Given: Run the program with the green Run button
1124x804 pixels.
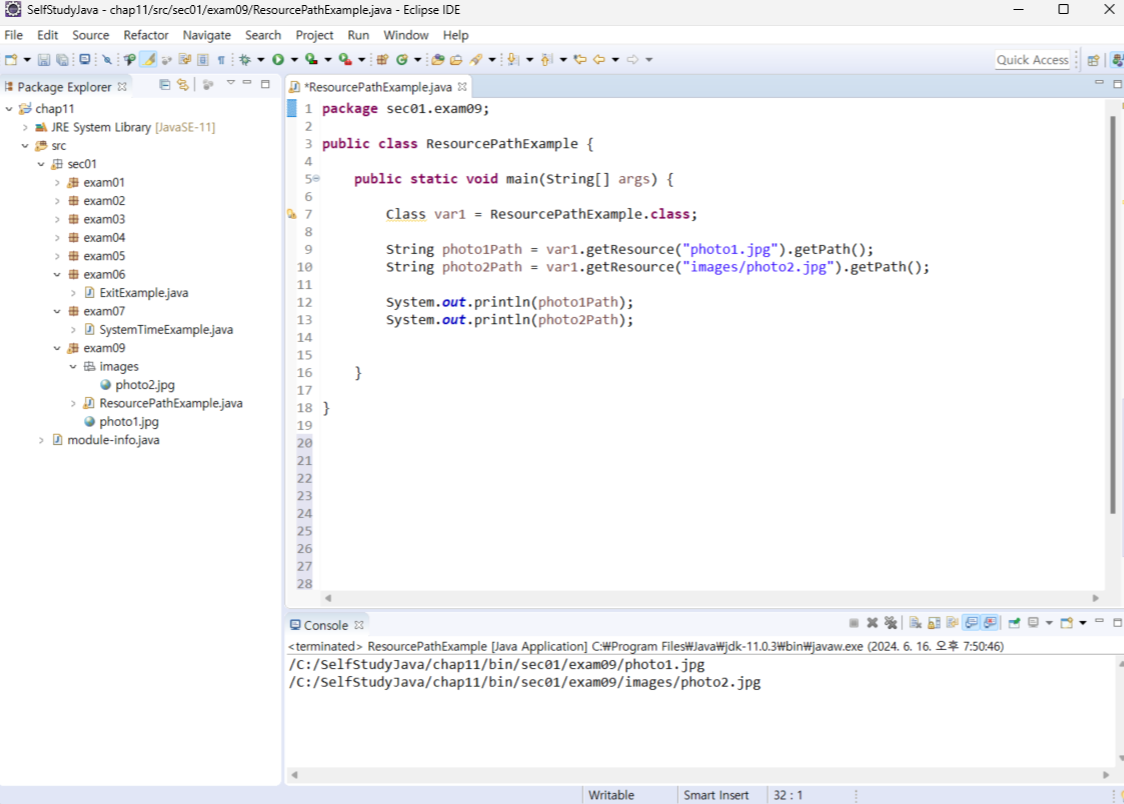Looking at the screenshot, I should click(278, 59).
